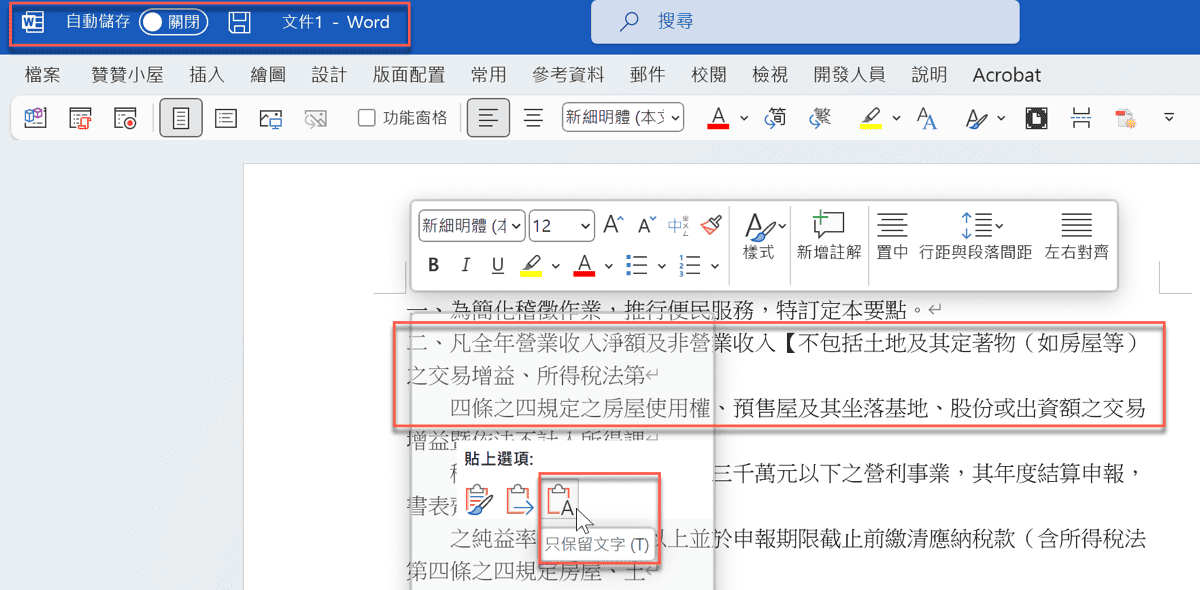The width and height of the screenshot is (1200, 590).
Task: Select the Print Layout view icon
Action: (x=181, y=118)
